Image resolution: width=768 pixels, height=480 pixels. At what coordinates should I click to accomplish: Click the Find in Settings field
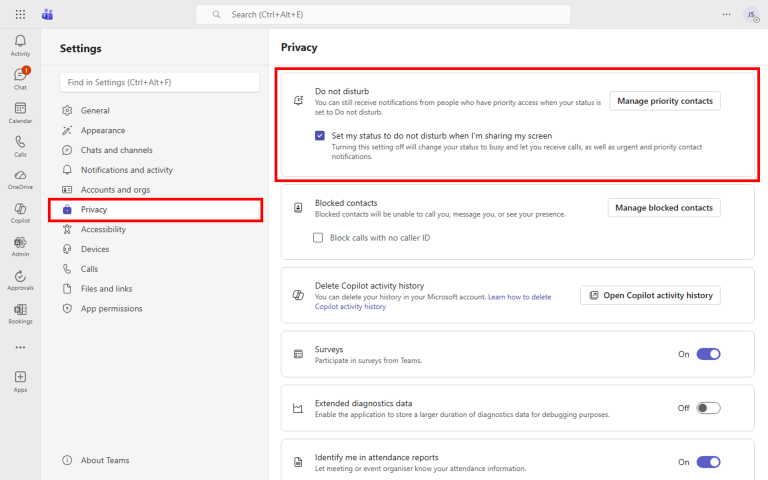tap(156, 82)
